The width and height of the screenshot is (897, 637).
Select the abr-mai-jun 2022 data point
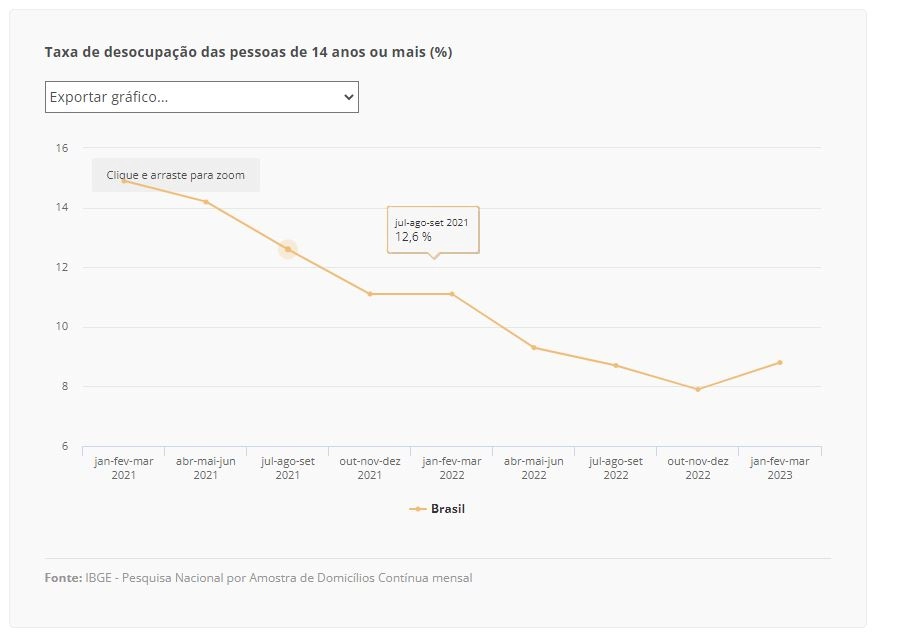click(x=534, y=348)
